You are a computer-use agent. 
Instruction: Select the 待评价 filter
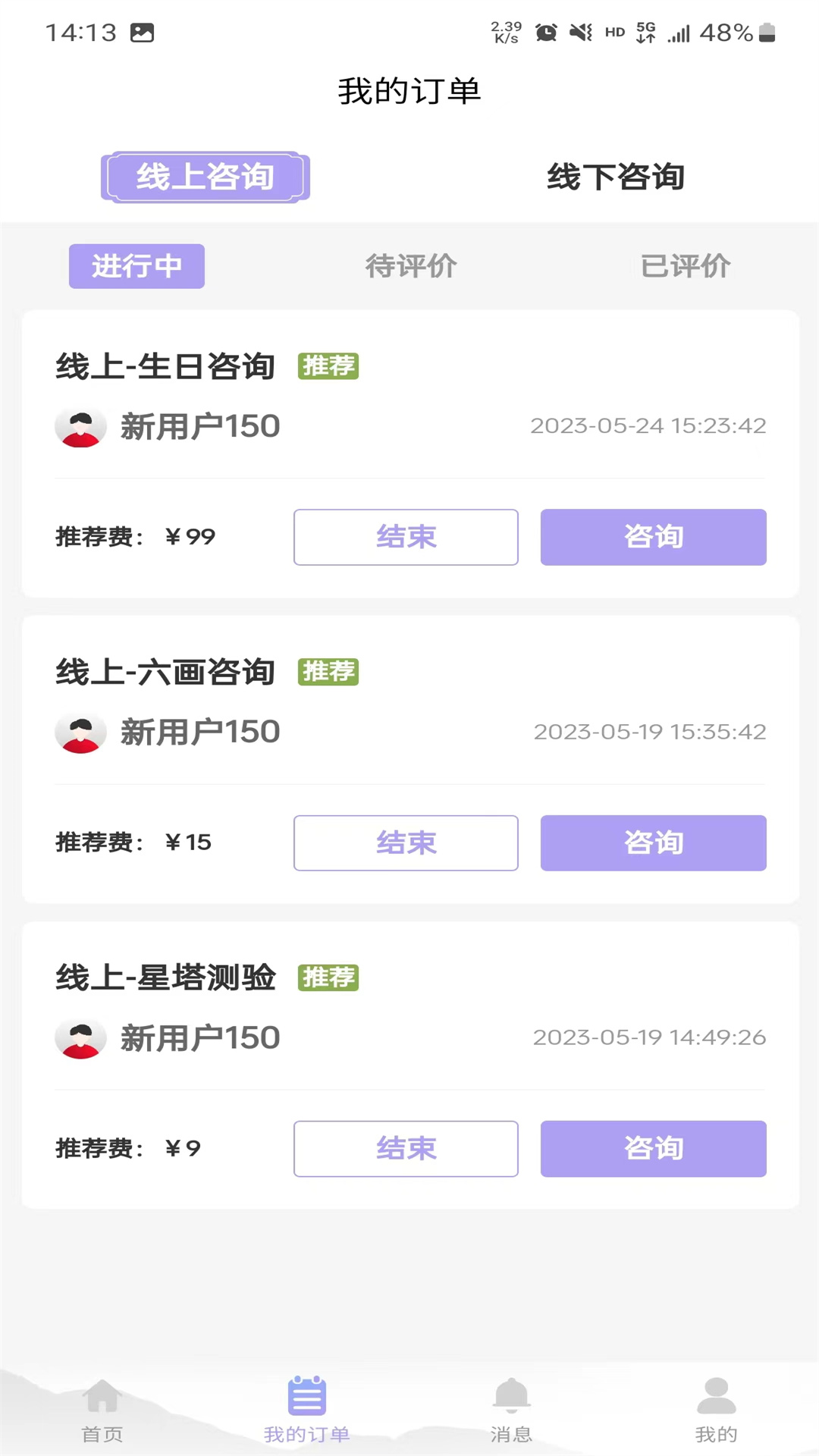coord(410,266)
